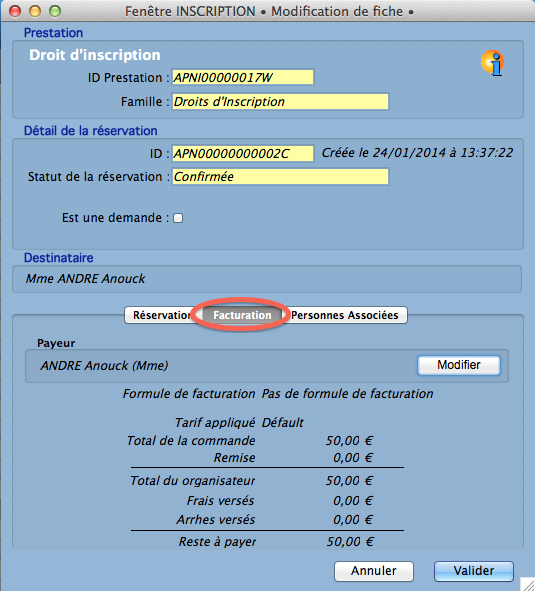
Task: Click the payeur name ANDRE Anouck (Mme)
Action: pyautogui.click(x=104, y=366)
